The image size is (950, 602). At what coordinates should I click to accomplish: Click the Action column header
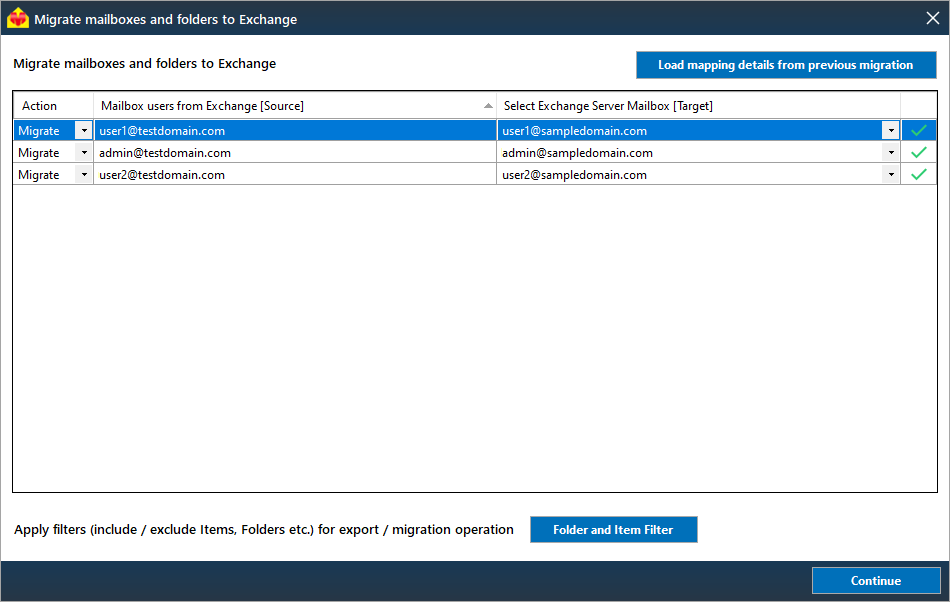click(x=53, y=105)
